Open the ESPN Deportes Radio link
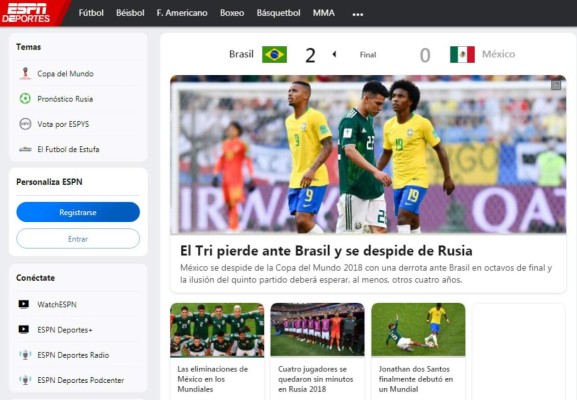Viewport: 577px width, 400px height. 73,355
